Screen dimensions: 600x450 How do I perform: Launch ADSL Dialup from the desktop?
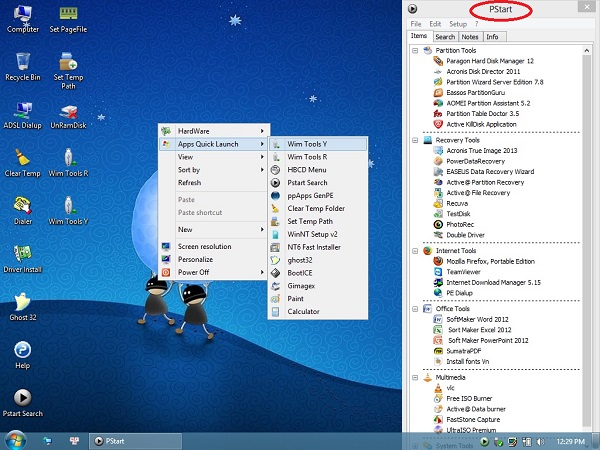pyautogui.click(x=23, y=115)
